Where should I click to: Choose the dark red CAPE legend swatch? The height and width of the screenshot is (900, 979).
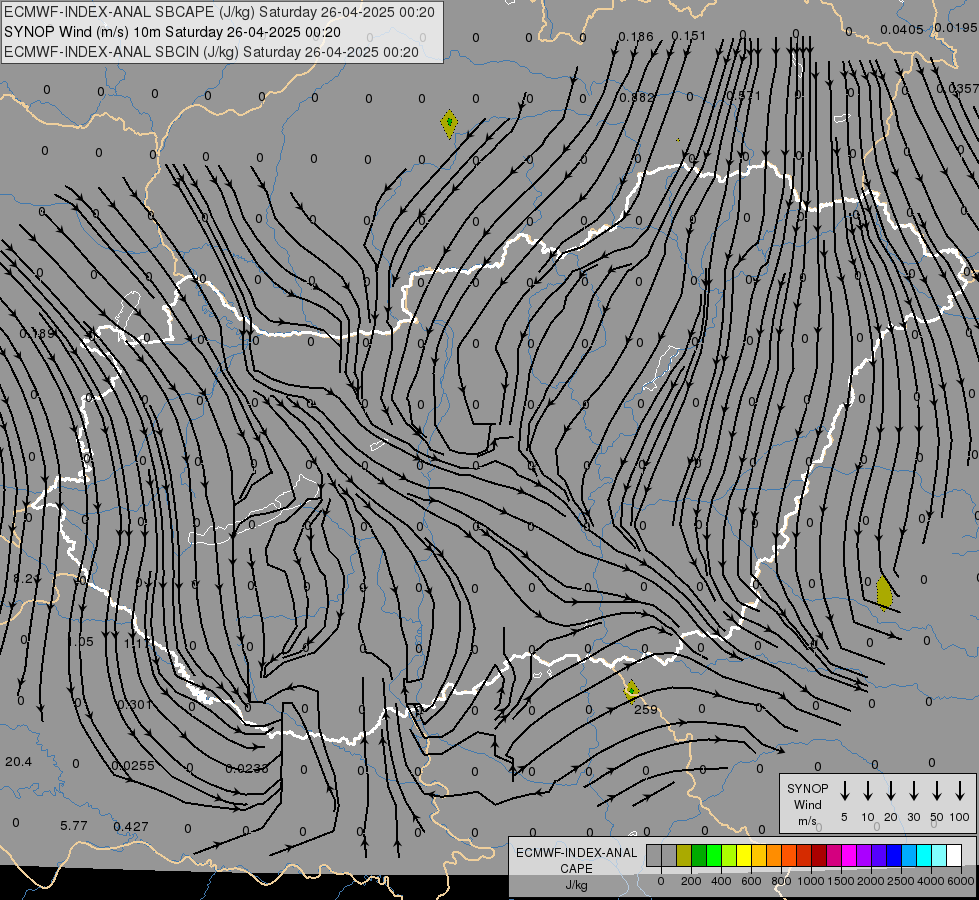pyautogui.click(x=819, y=856)
